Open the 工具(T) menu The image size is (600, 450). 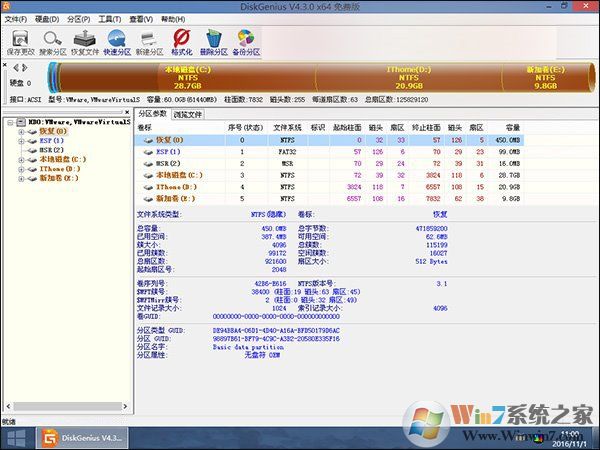pos(111,18)
